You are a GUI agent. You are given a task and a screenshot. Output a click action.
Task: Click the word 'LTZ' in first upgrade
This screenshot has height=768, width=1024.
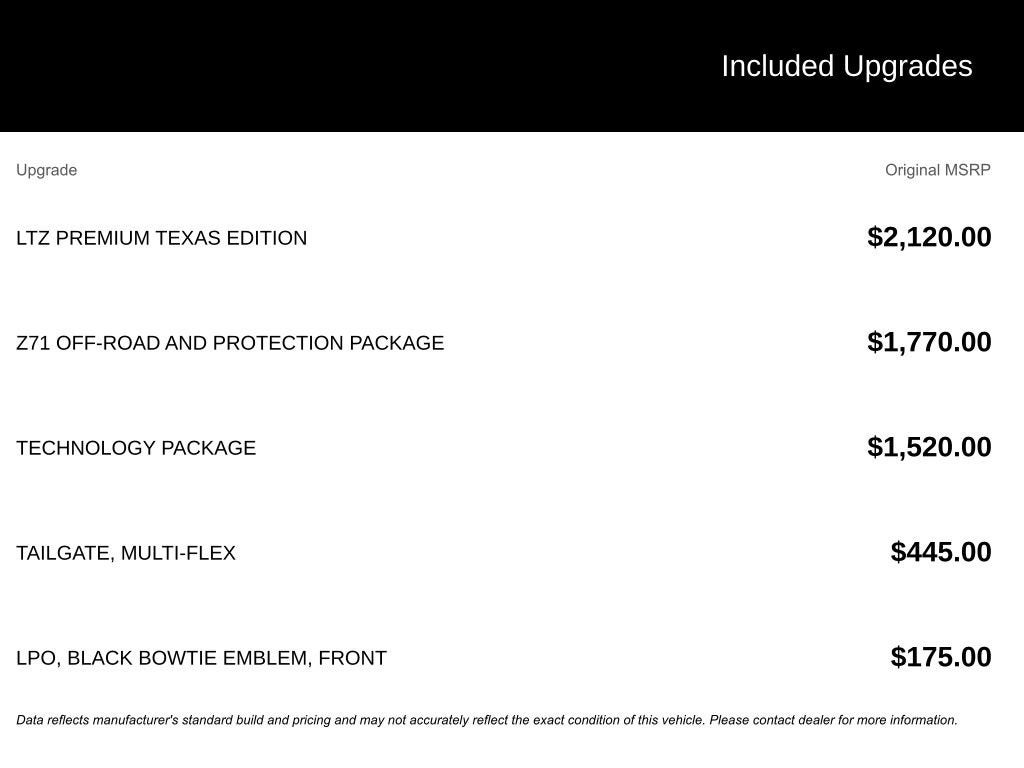coord(33,238)
